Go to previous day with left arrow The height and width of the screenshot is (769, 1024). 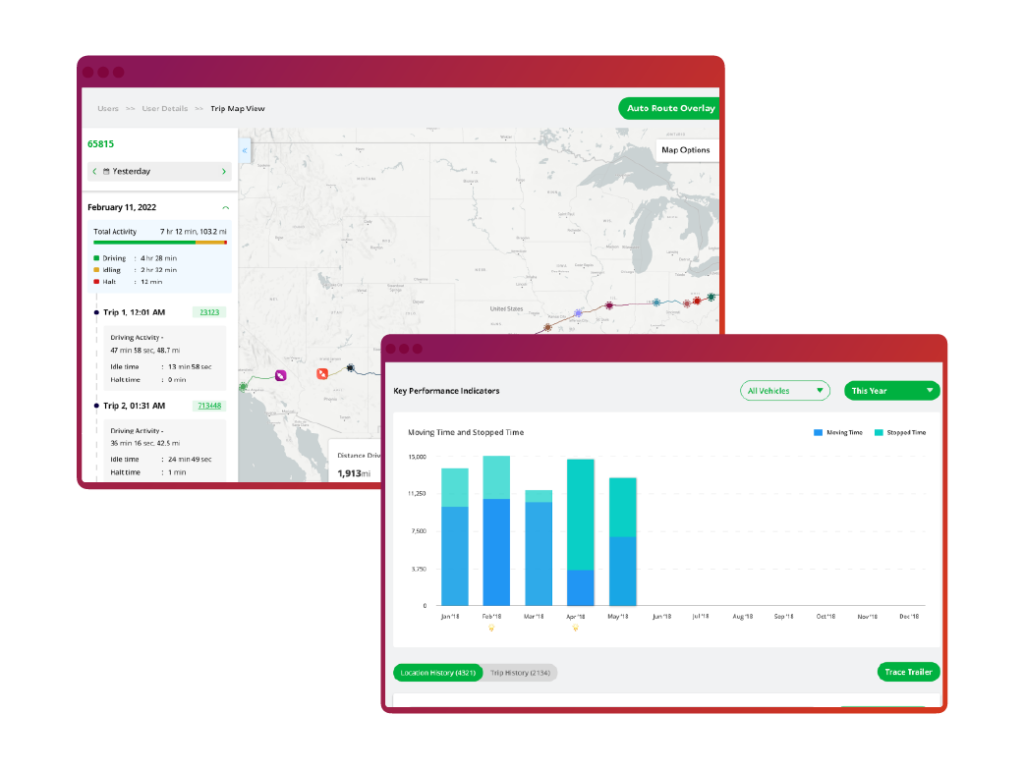[x=95, y=172]
